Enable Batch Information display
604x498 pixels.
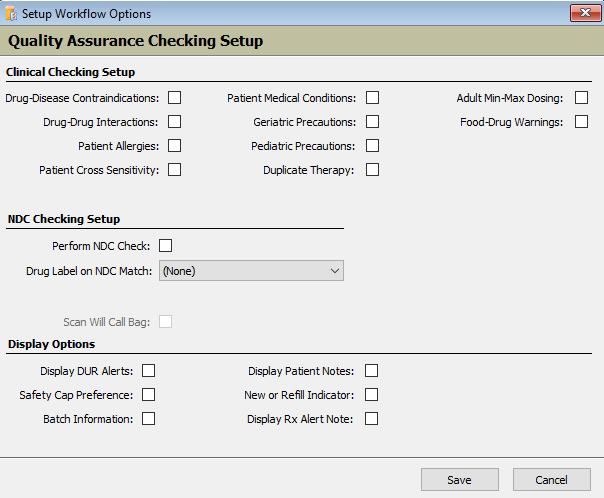pyautogui.click(x=149, y=419)
